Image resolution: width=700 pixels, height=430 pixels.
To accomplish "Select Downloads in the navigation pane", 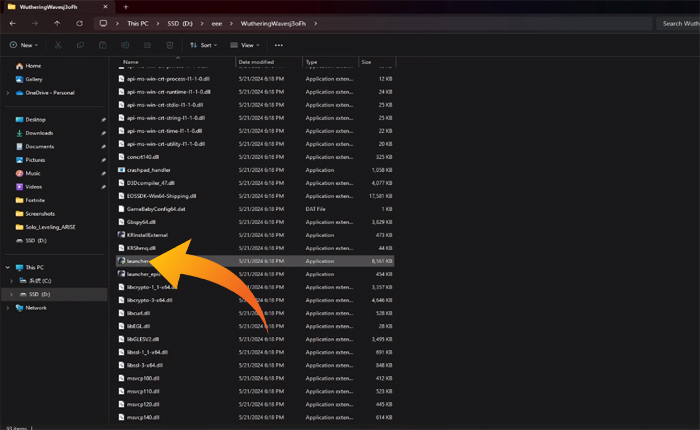I will (39, 133).
